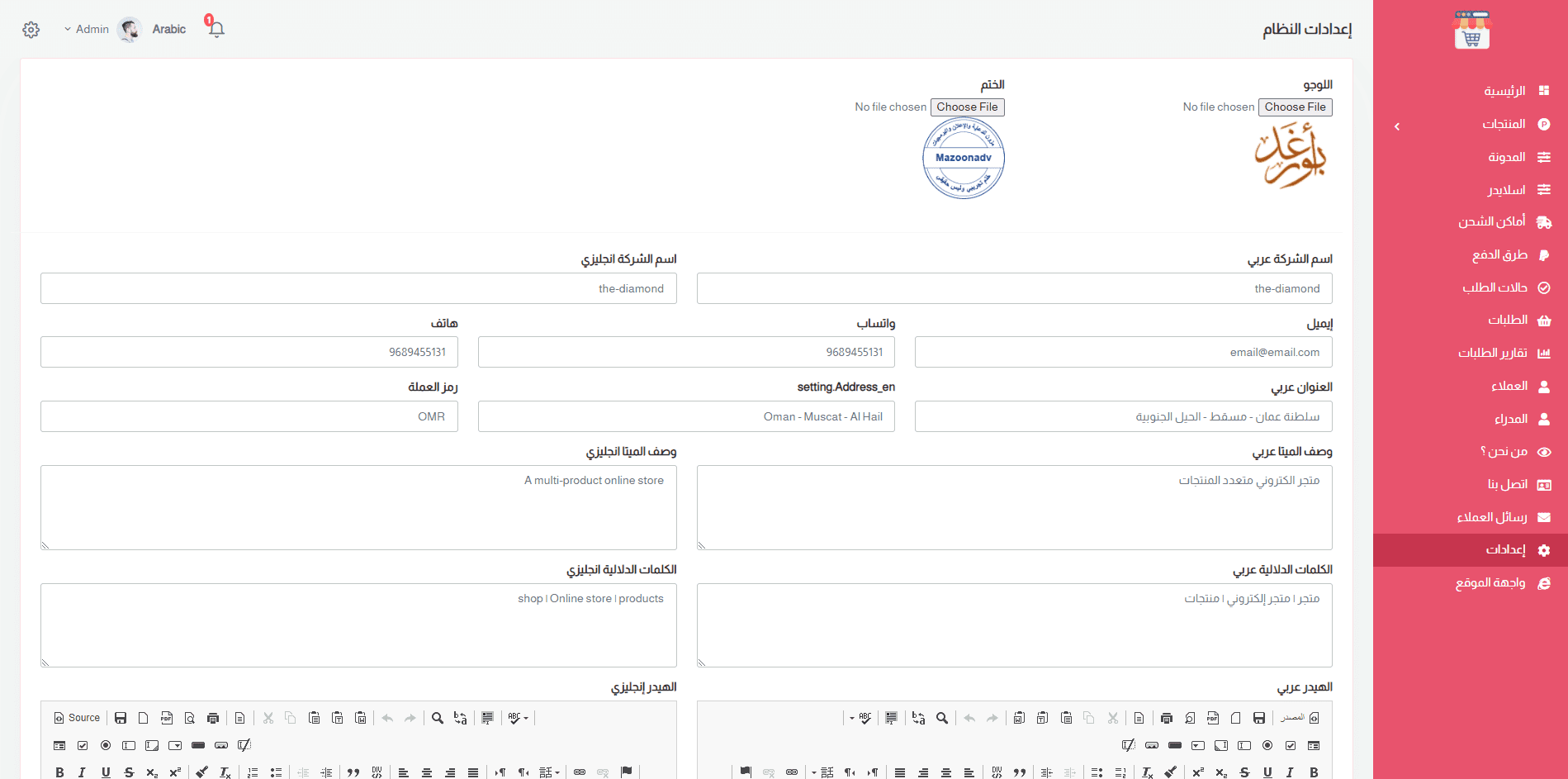Click the notification bell icon
Screen dimensions: 1568x779
click(216, 30)
